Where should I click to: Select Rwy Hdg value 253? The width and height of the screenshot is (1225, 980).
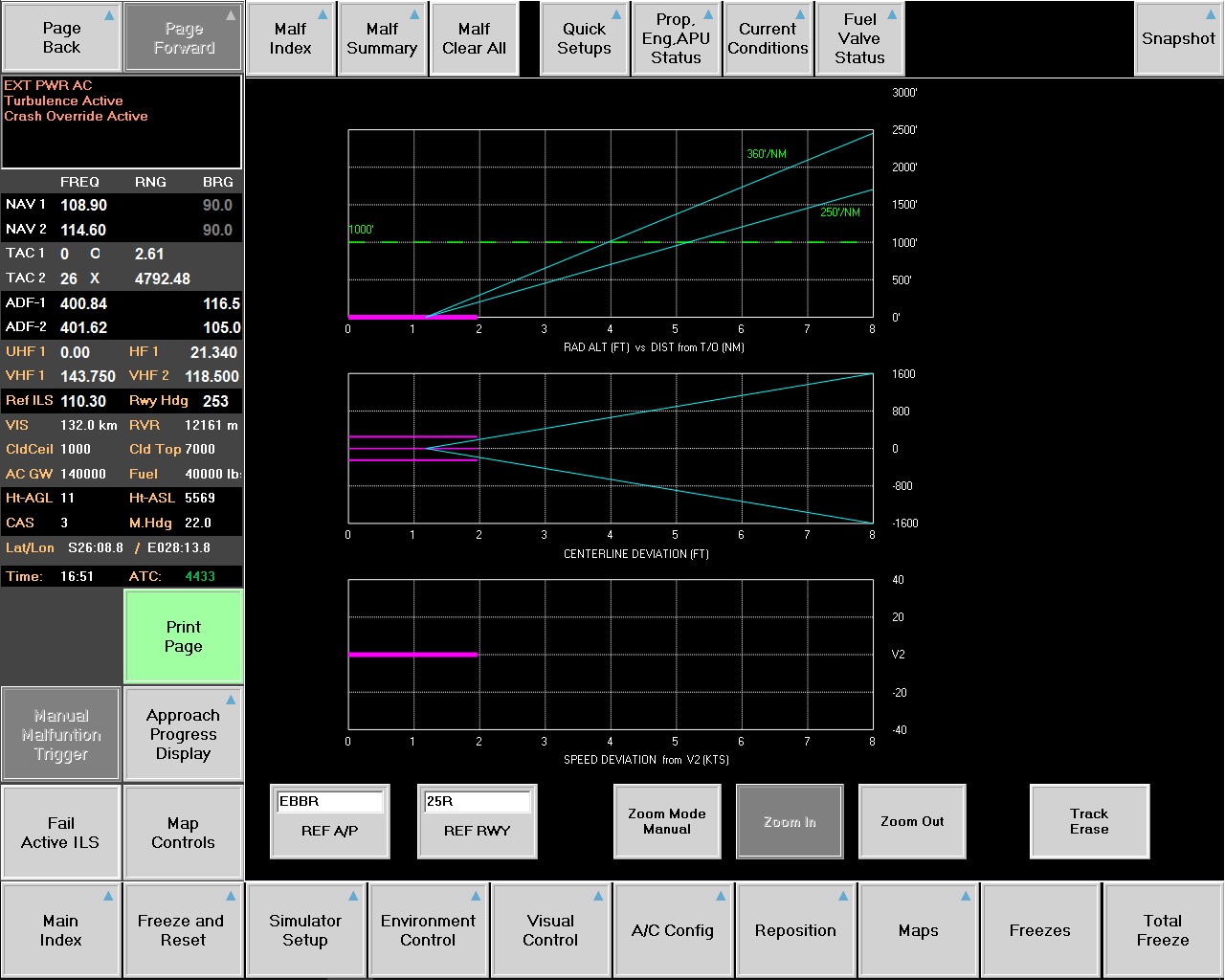pos(216,401)
